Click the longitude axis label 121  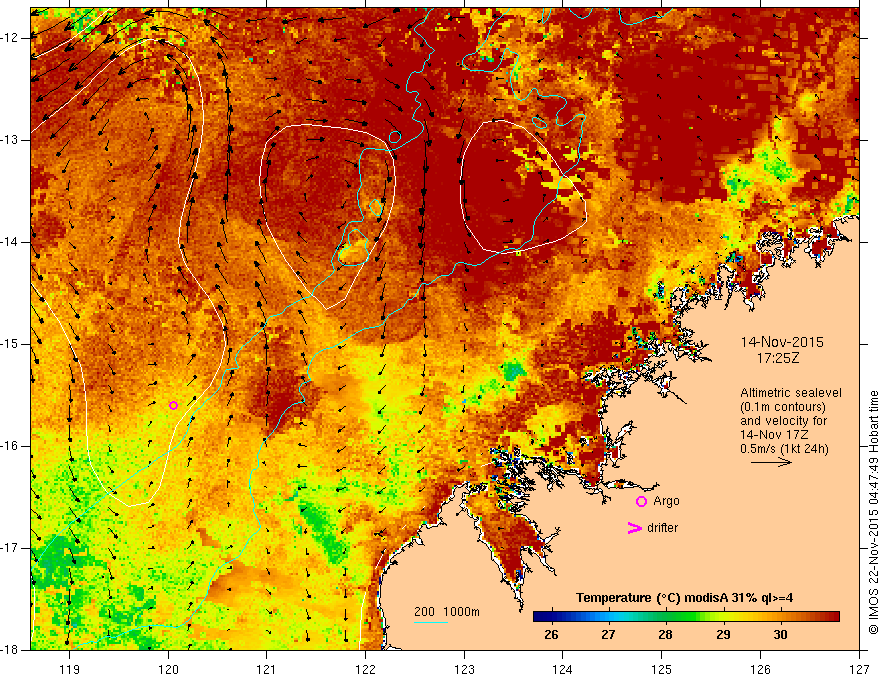[x=267, y=669]
